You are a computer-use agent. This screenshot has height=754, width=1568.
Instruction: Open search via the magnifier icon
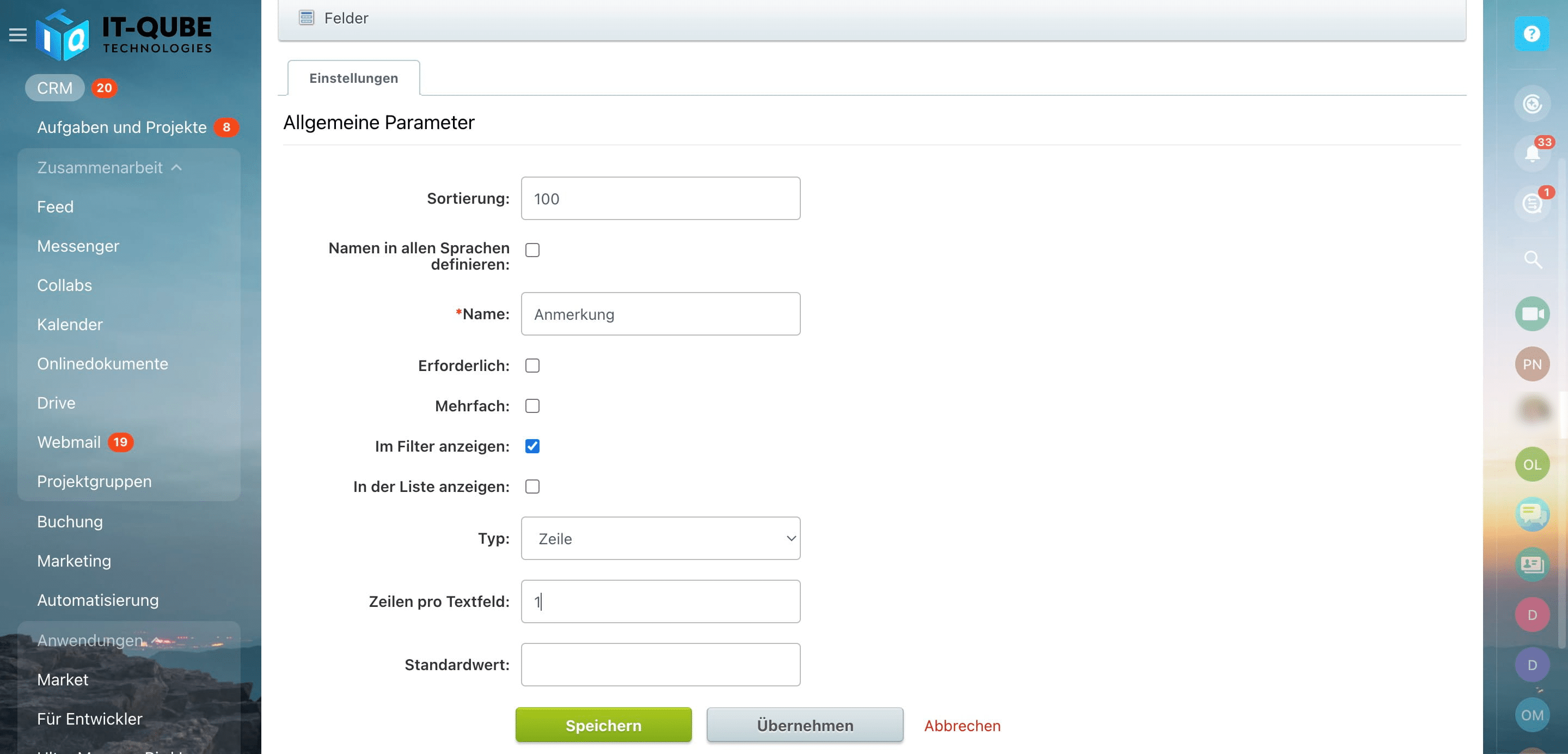1532,260
